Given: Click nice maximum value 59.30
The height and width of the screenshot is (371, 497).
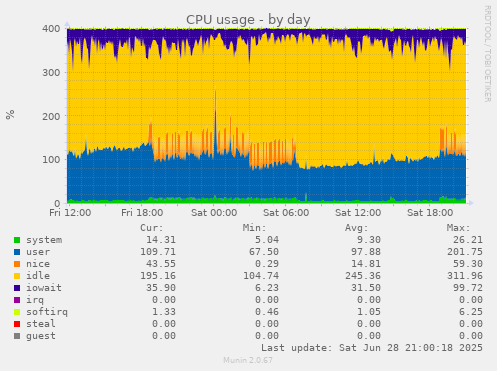Looking at the screenshot, I should (x=468, y=264).
